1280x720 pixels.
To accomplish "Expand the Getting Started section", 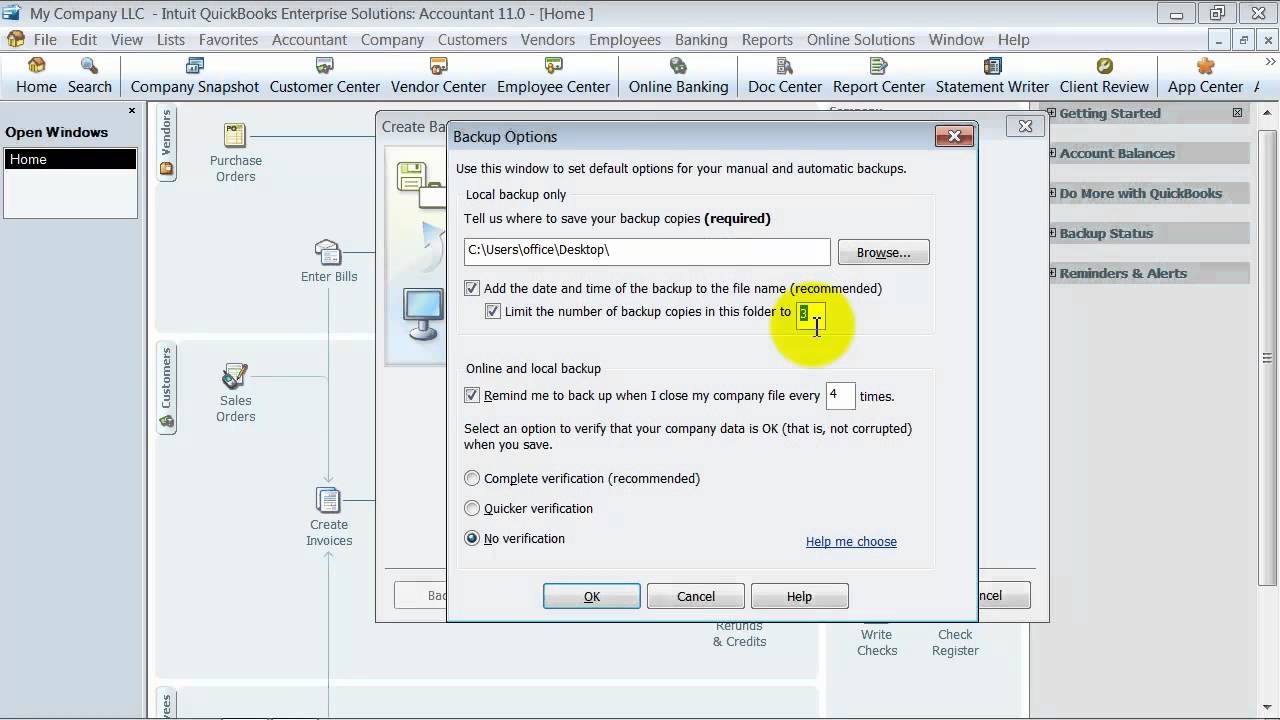I will [x=1052, y=113].
